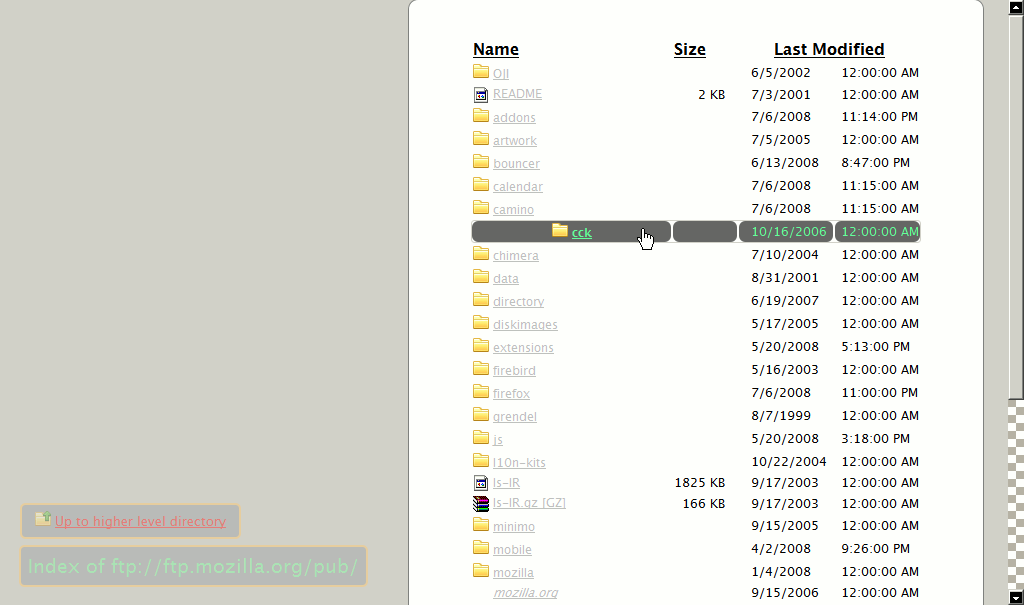Viewport: 1024px width, 605px height.
Task: Open the js directory link
Action: [x=498, y=440]
